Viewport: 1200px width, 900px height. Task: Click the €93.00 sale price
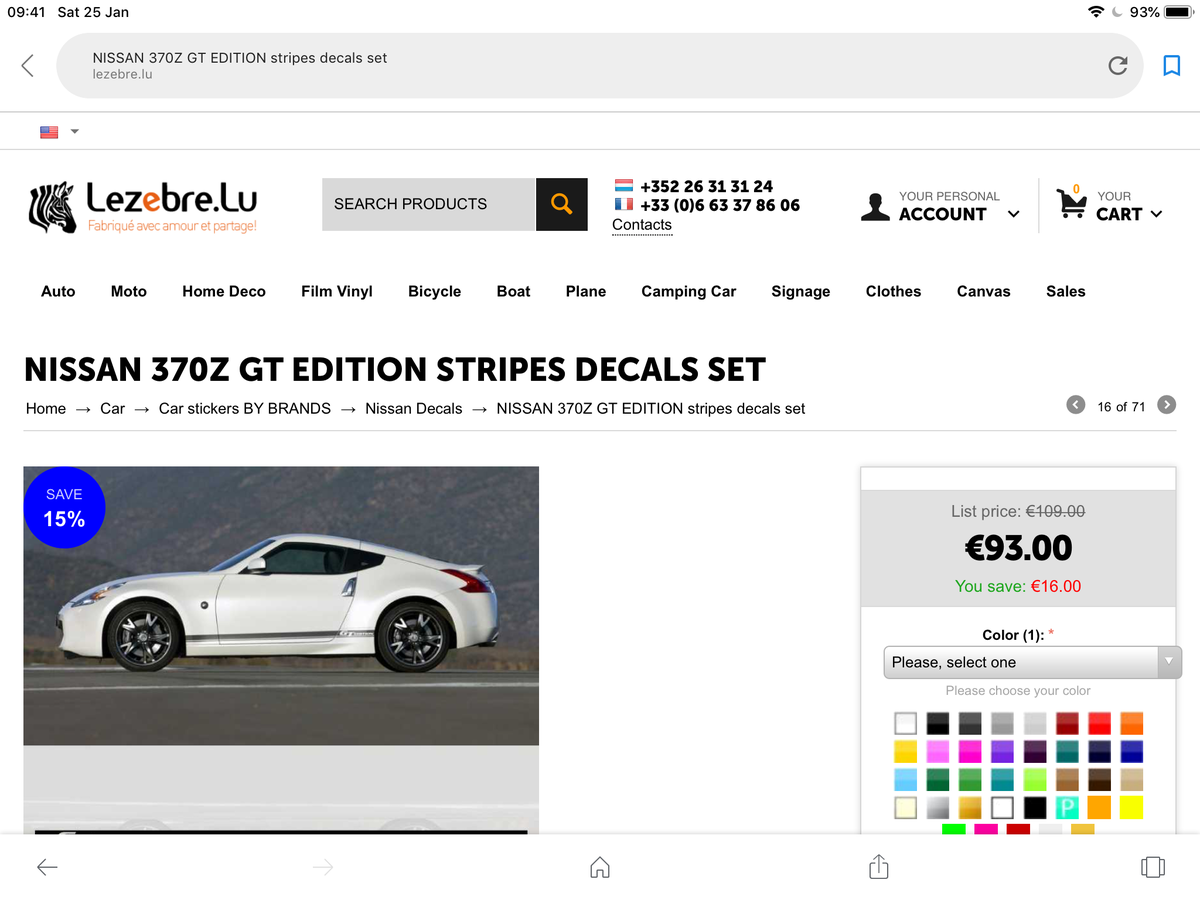[x=1018, y=548]
